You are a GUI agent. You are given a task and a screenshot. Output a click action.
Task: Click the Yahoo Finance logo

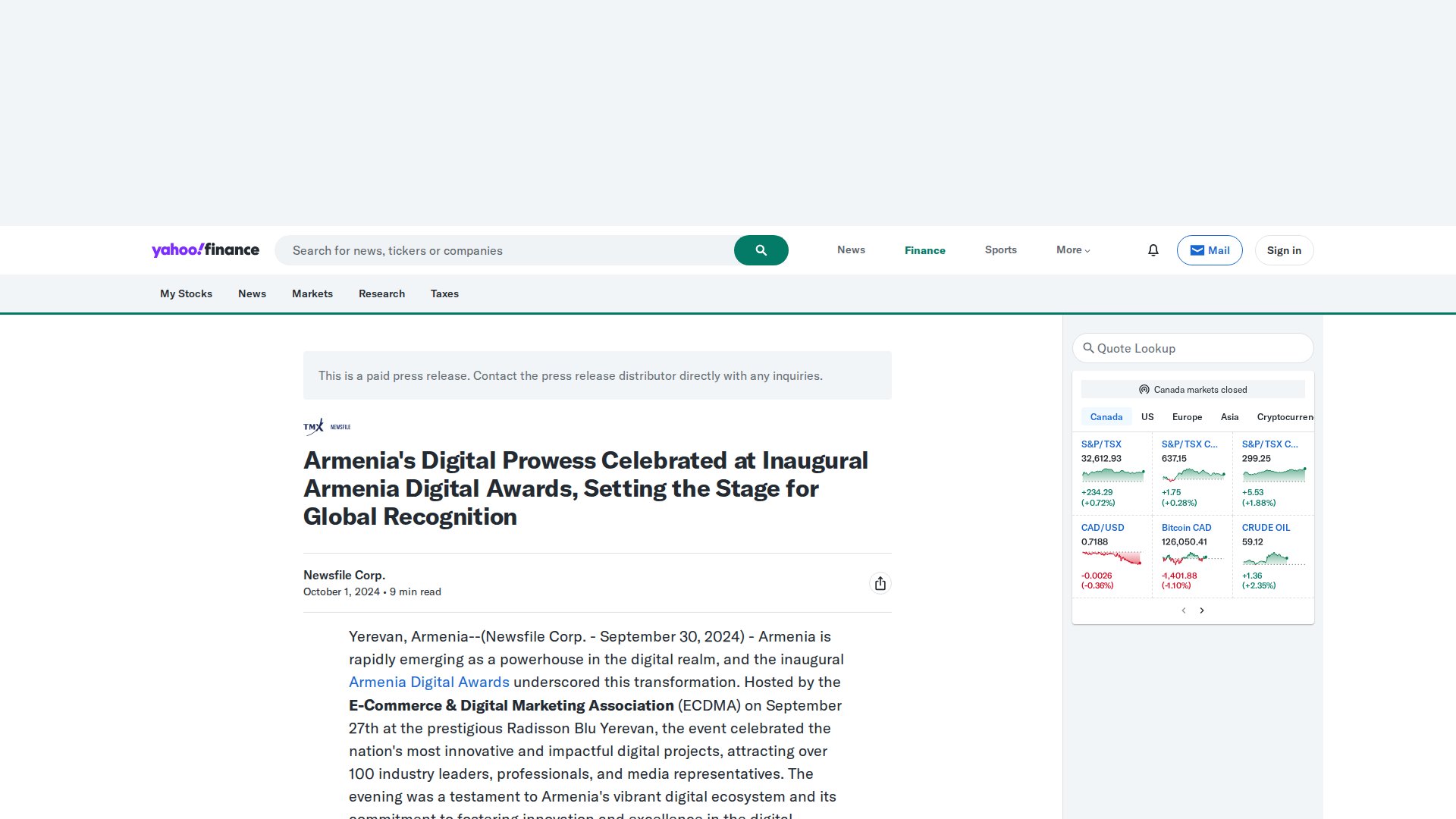(x=205, y=249)
